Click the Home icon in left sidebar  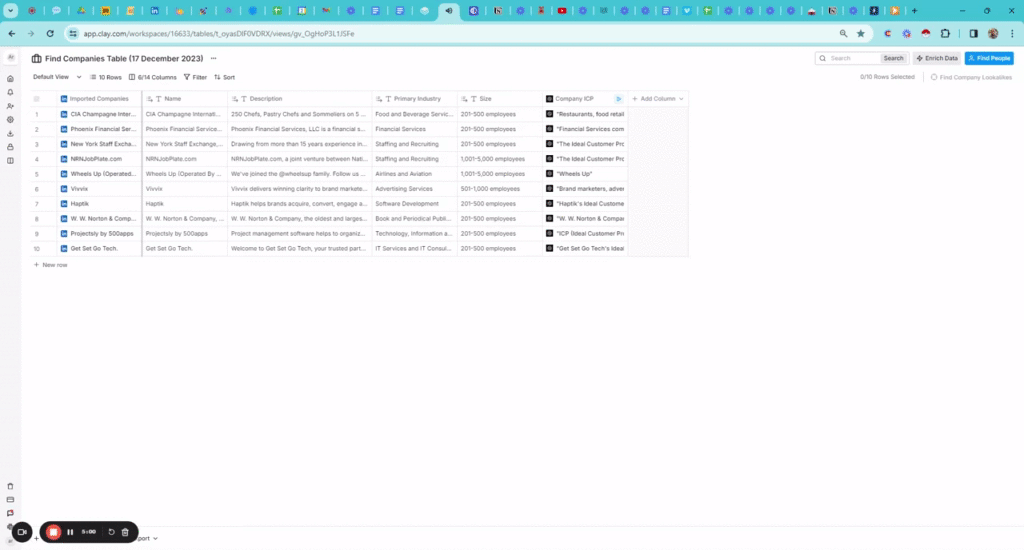(10, 78)
